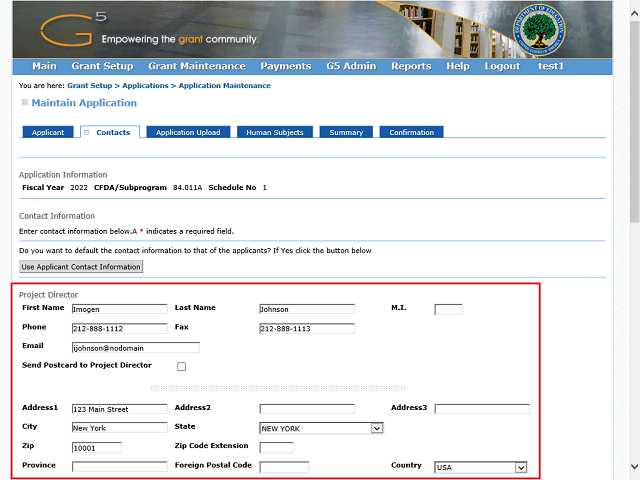The image size is (640, 480).
Task: Open the Confirmation tab
Action: coord(411,132)
